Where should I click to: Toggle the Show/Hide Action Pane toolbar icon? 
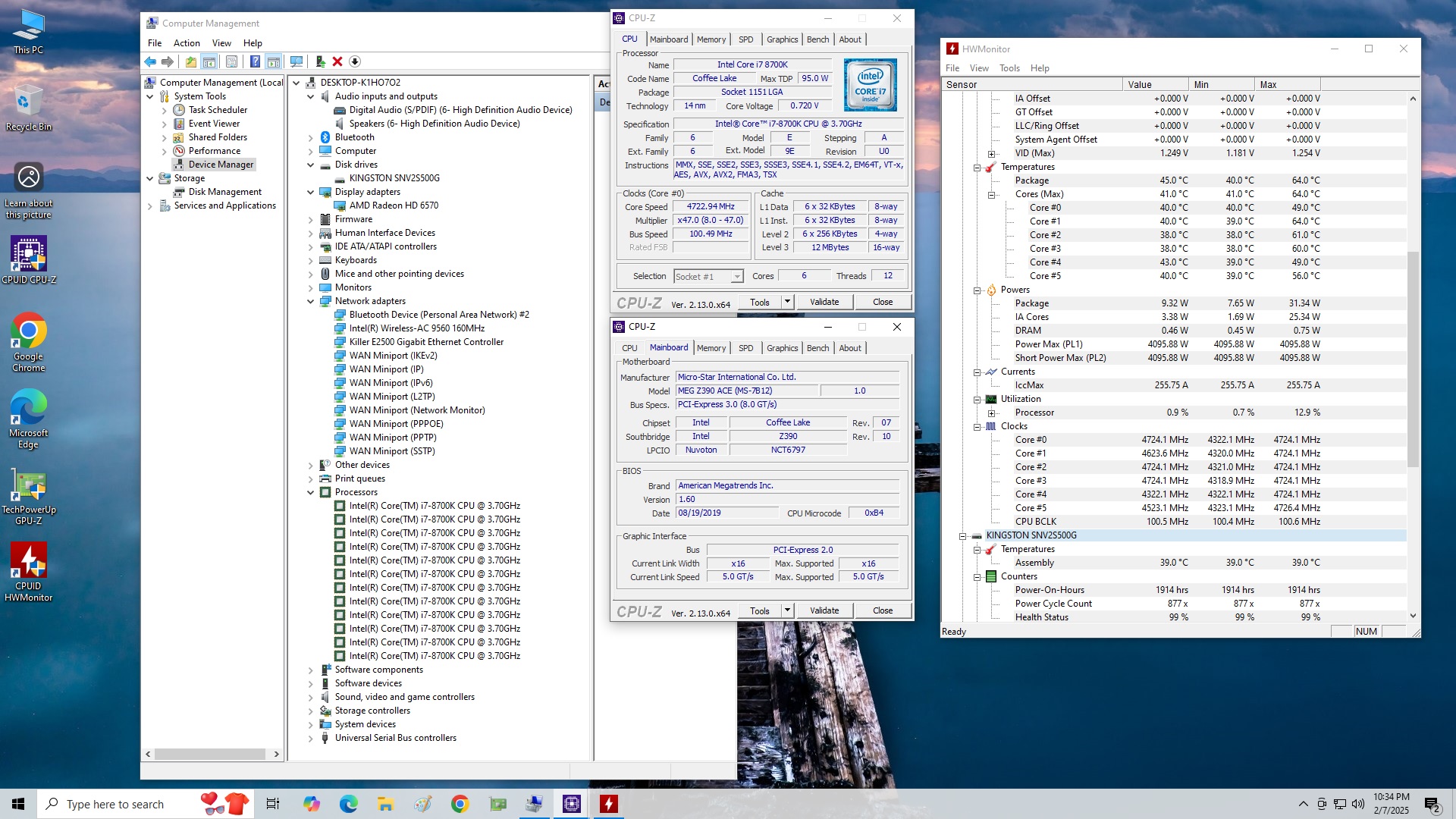point(274,61)
